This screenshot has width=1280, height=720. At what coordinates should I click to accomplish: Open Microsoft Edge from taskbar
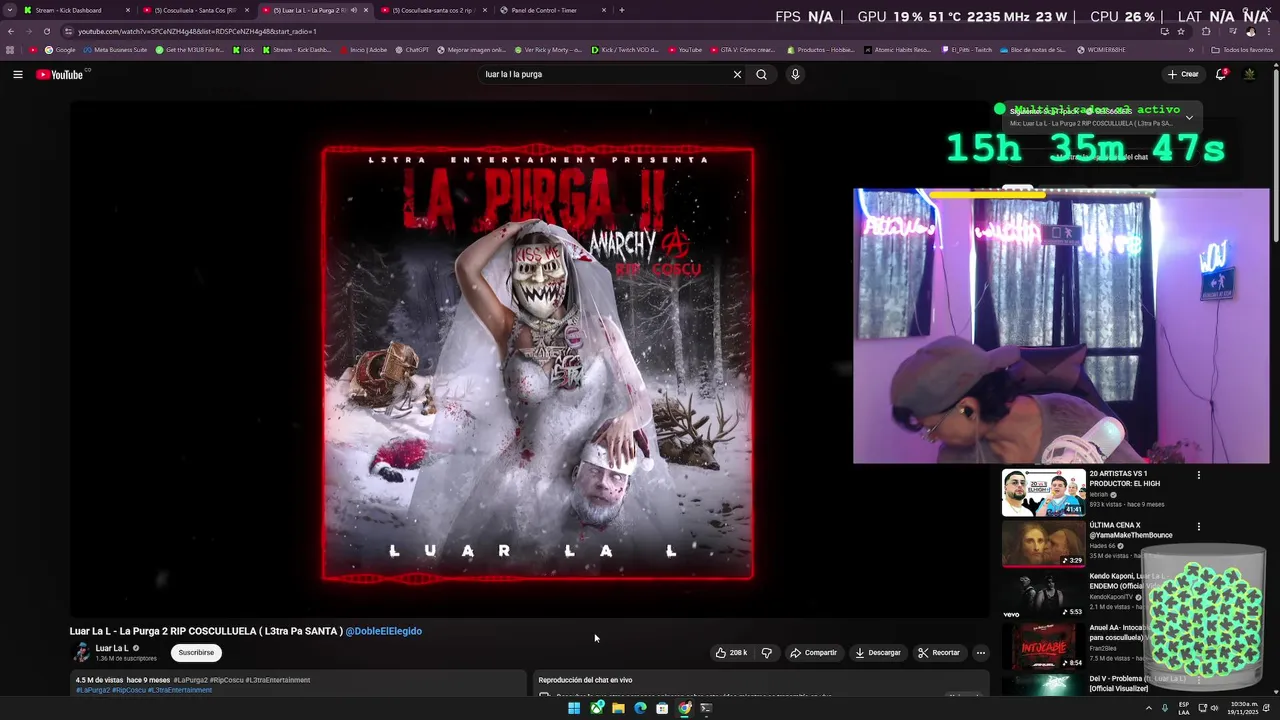[x=640, y=708]
